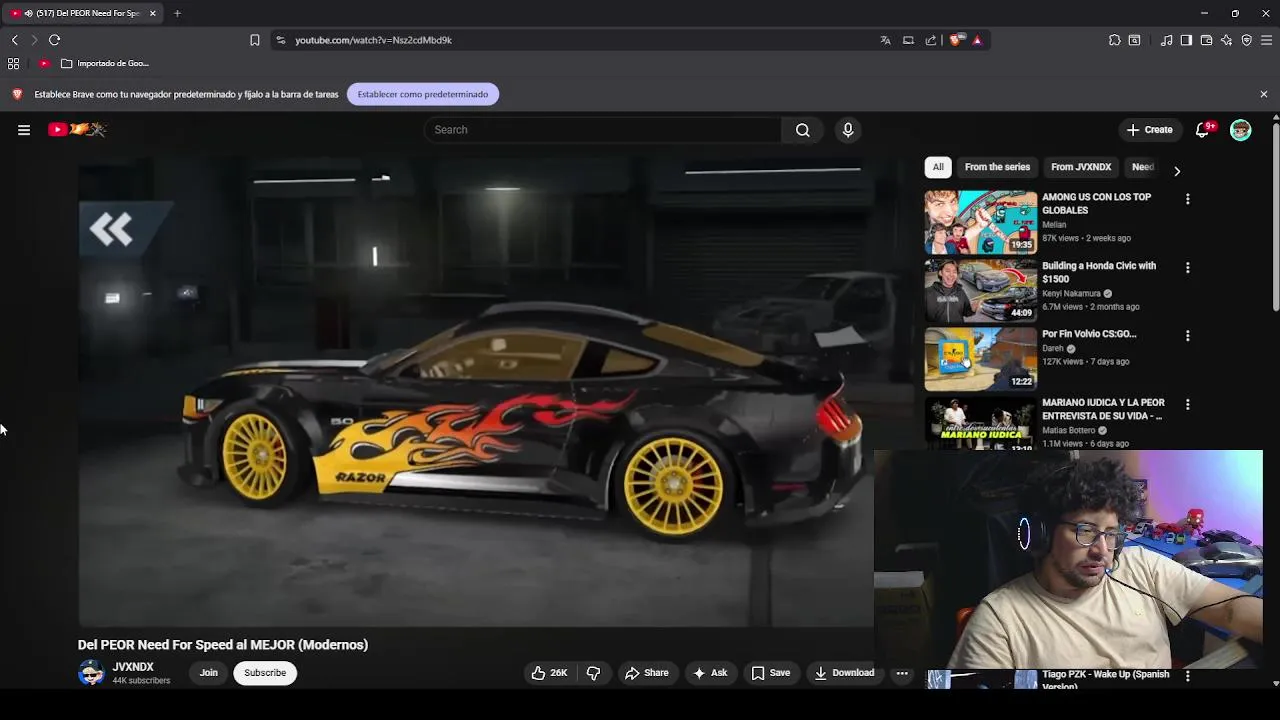Click the Create button
Image resolution: width=1280 pixels, height=720 pixels.
[1149, 130]
